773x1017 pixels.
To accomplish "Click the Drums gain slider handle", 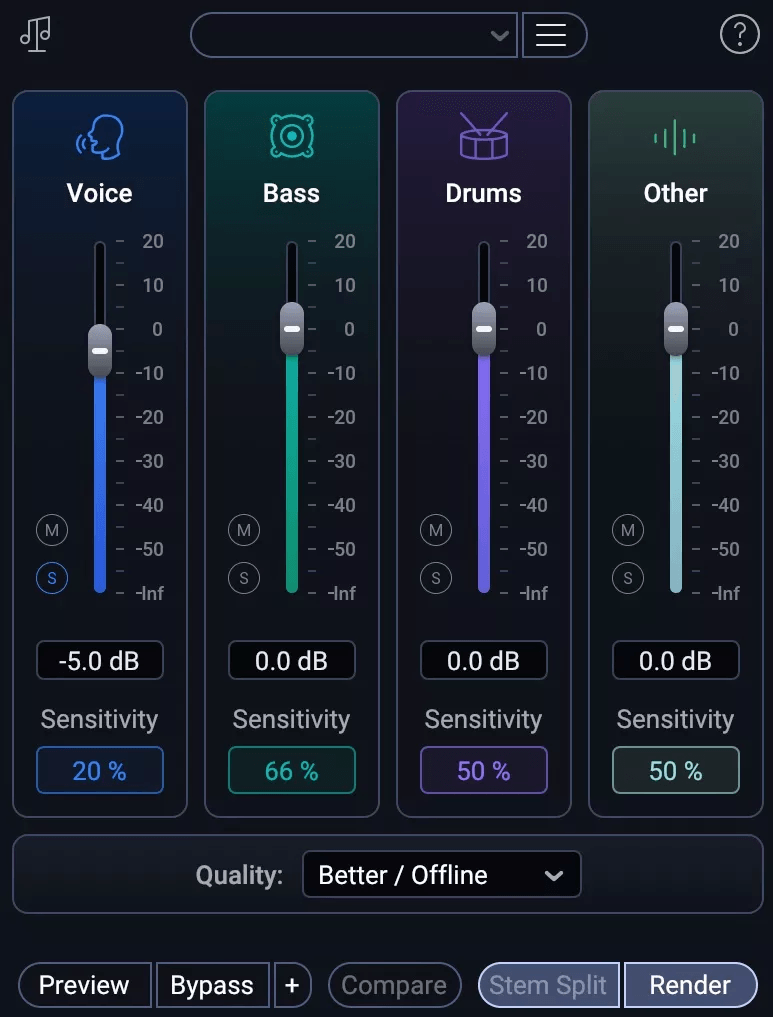I will (x=484, y=329).
